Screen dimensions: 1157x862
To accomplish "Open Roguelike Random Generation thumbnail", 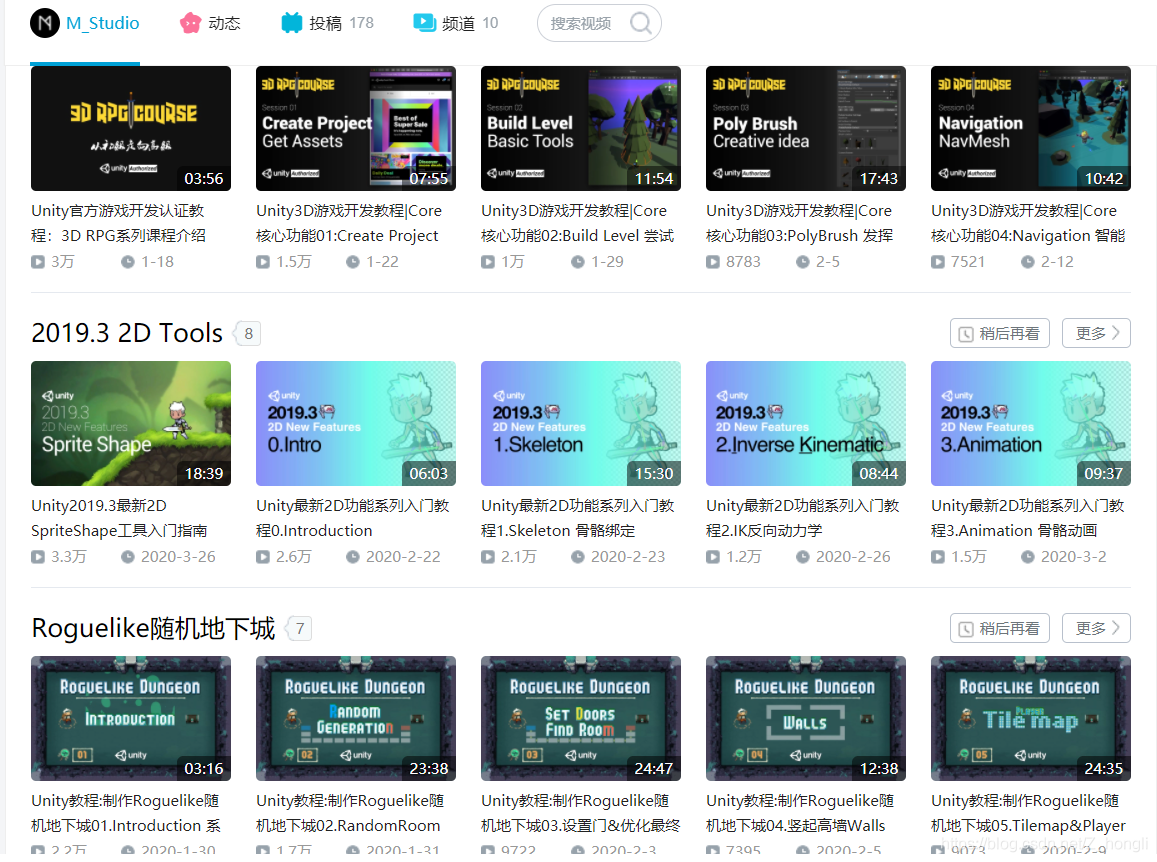I will coord(356,719).
